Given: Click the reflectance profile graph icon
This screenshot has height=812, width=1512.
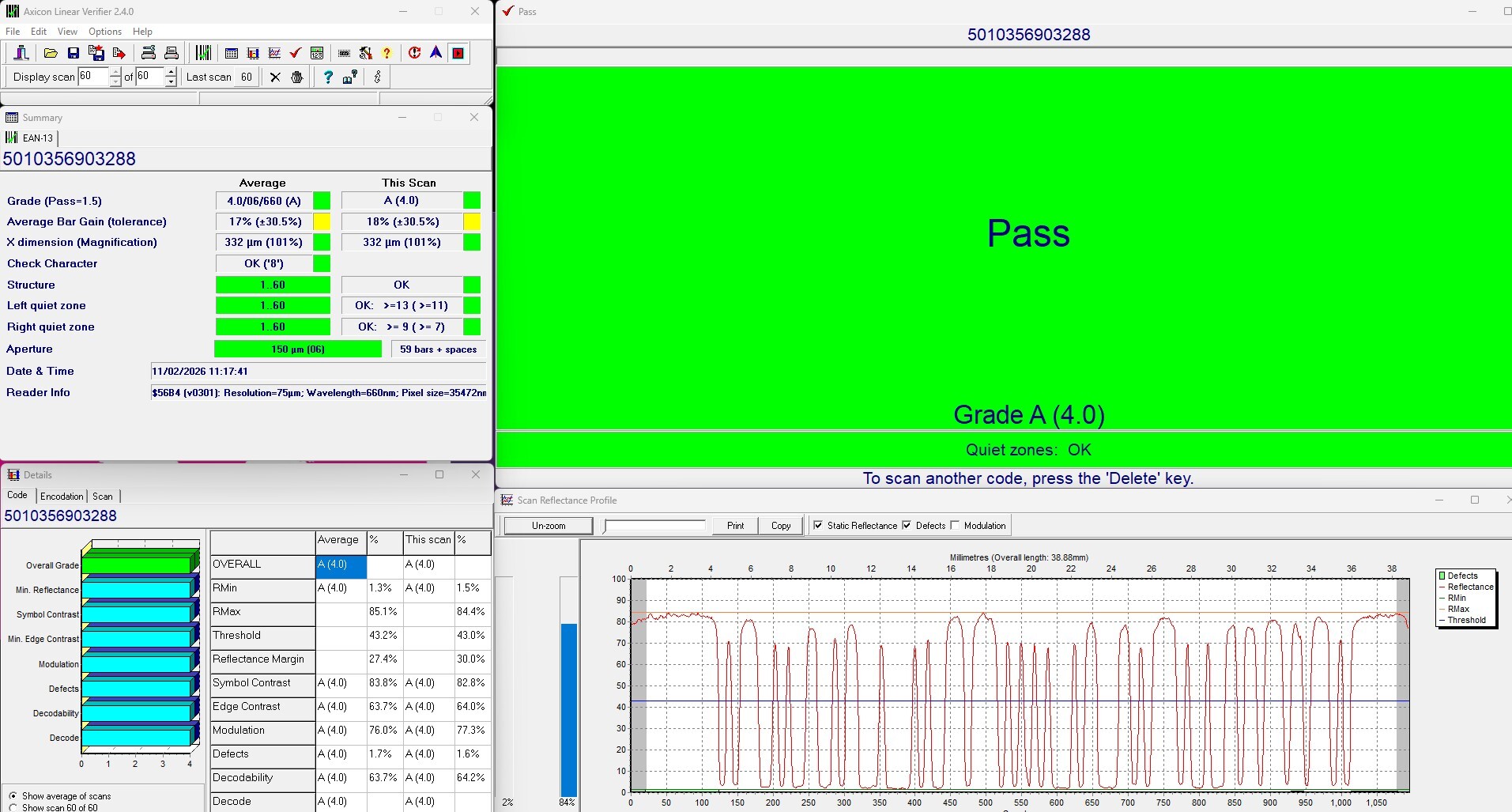Looking at the screenshot, I should [x=274, y=53].
